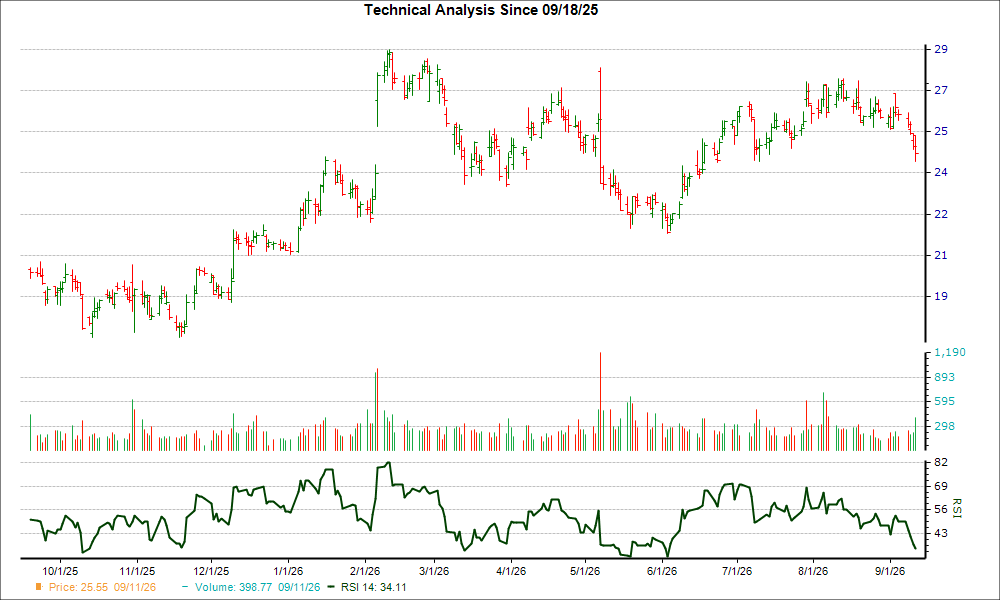The height and width of the screenshot is (600, 1000).
Task: Click the price axis label 25
Action: [x=941, y=131]
